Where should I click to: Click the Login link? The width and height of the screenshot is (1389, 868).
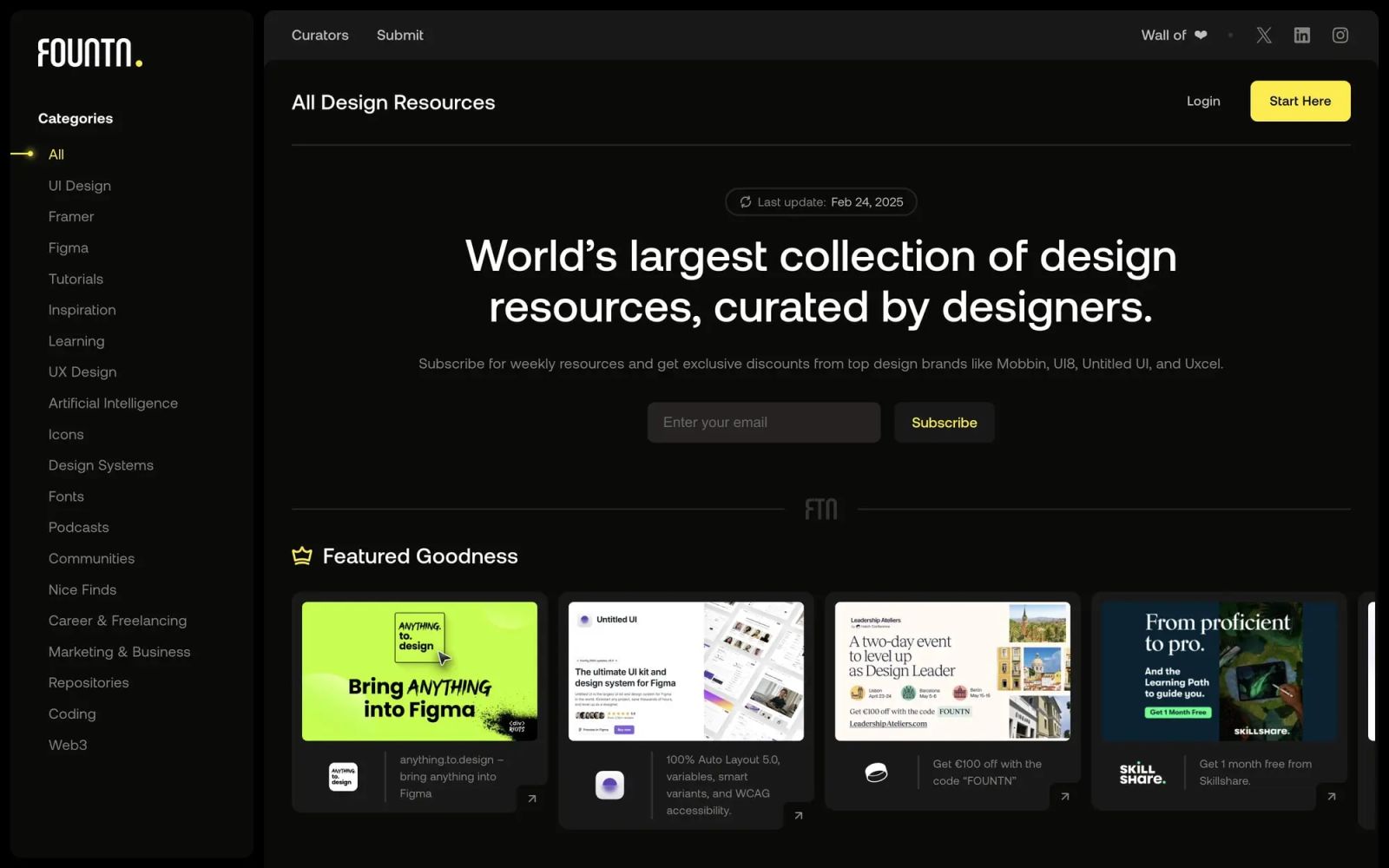tap(1203, 102)
